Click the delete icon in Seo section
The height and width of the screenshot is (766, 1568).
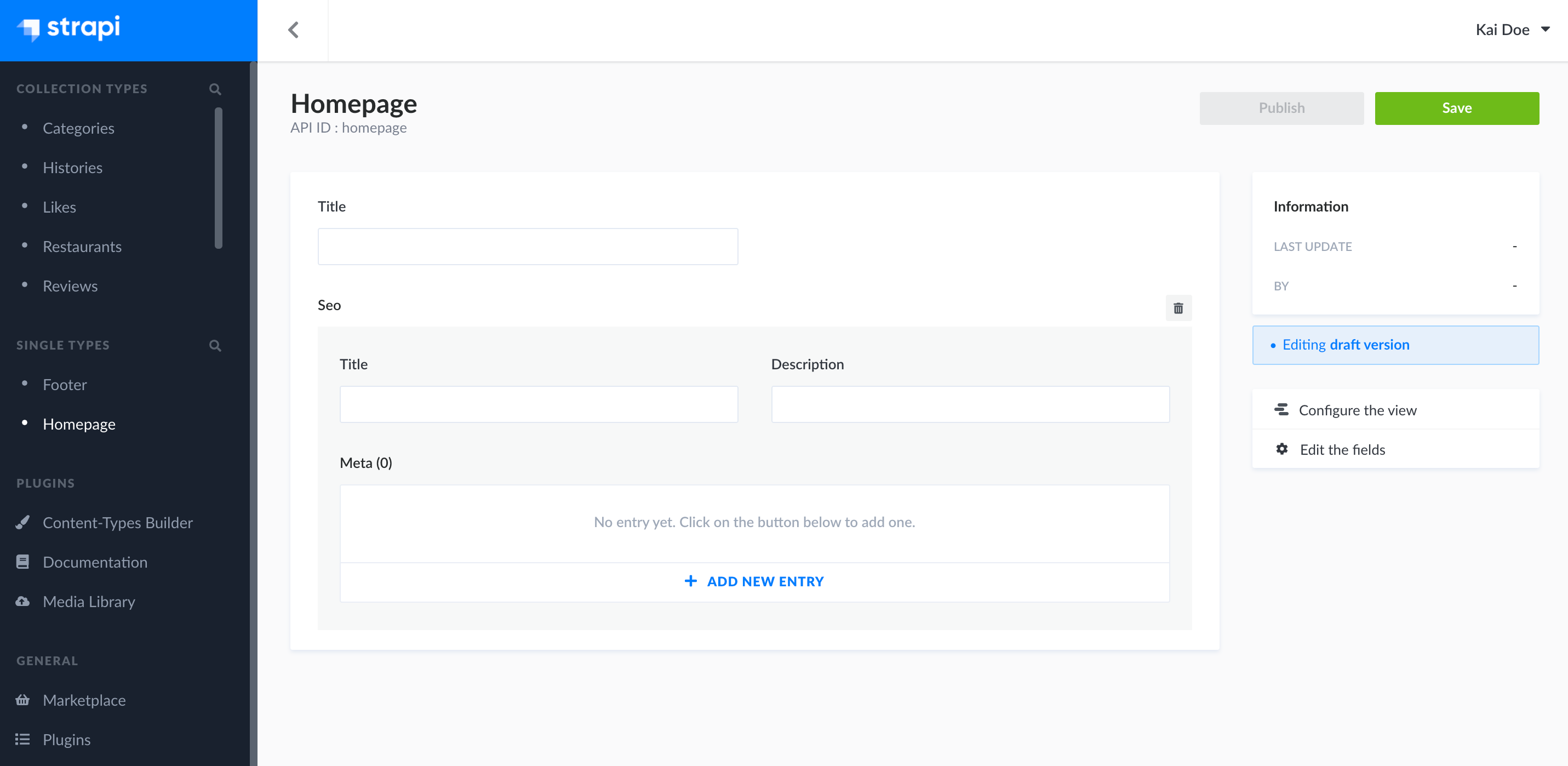coord(1178,308)
